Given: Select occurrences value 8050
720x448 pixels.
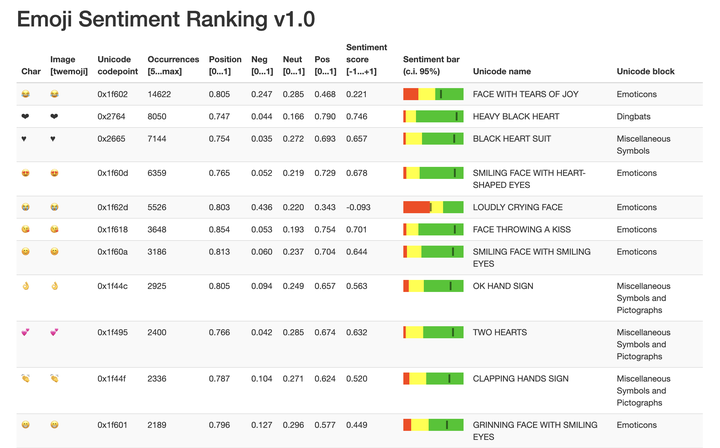Looking at the screenshot, I should [x=157, y=116].
